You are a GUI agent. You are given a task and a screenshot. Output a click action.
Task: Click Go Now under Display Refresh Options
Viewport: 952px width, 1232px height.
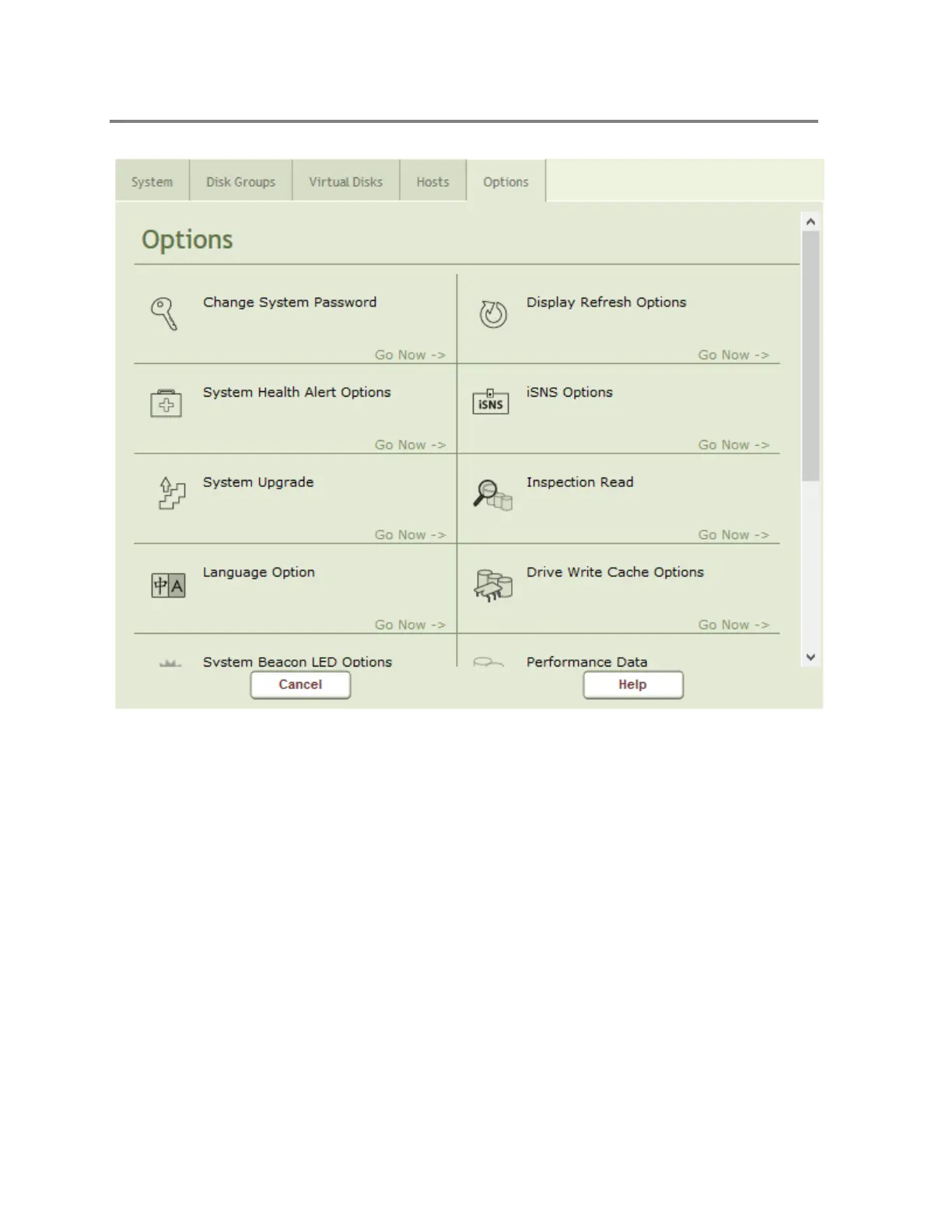(x=733, y=355)
